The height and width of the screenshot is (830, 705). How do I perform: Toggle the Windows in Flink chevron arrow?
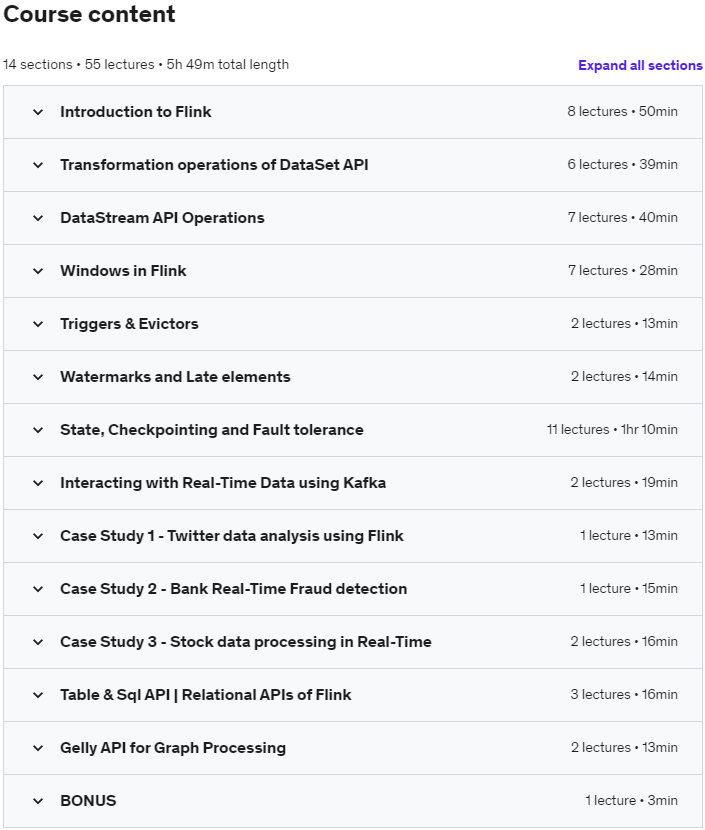38,271
